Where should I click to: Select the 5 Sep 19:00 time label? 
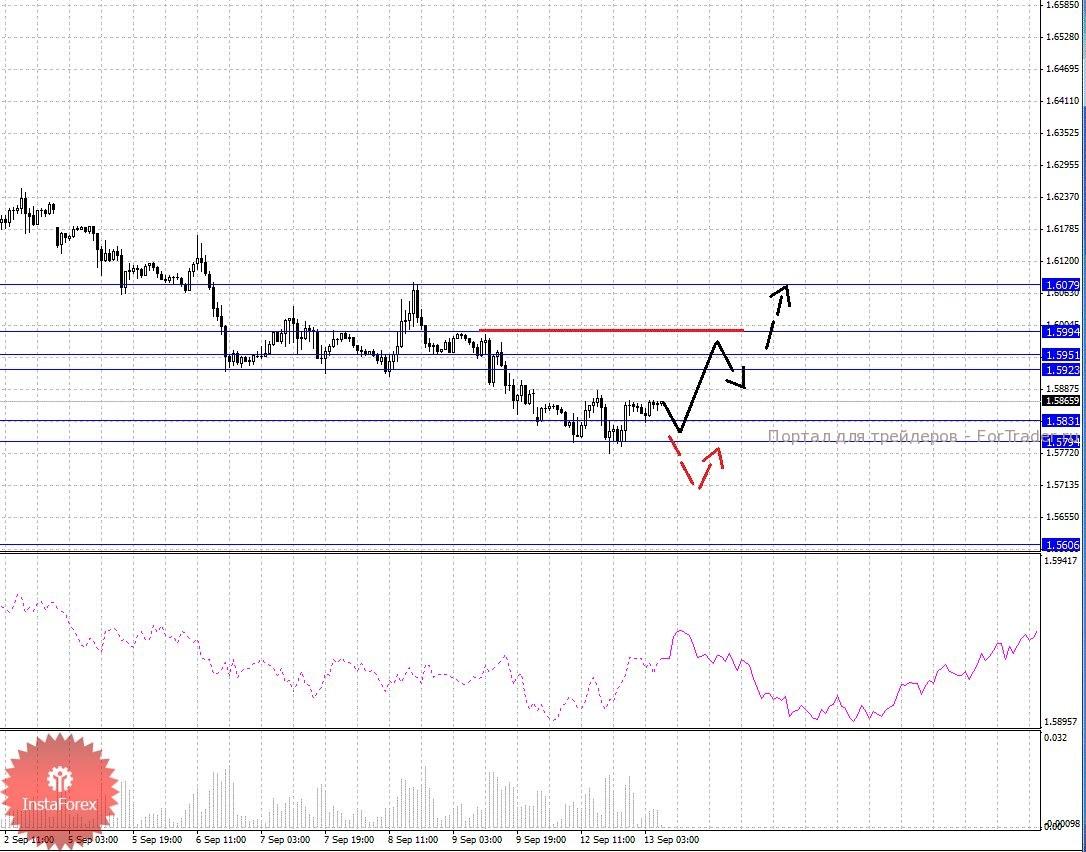click(157, 840)
